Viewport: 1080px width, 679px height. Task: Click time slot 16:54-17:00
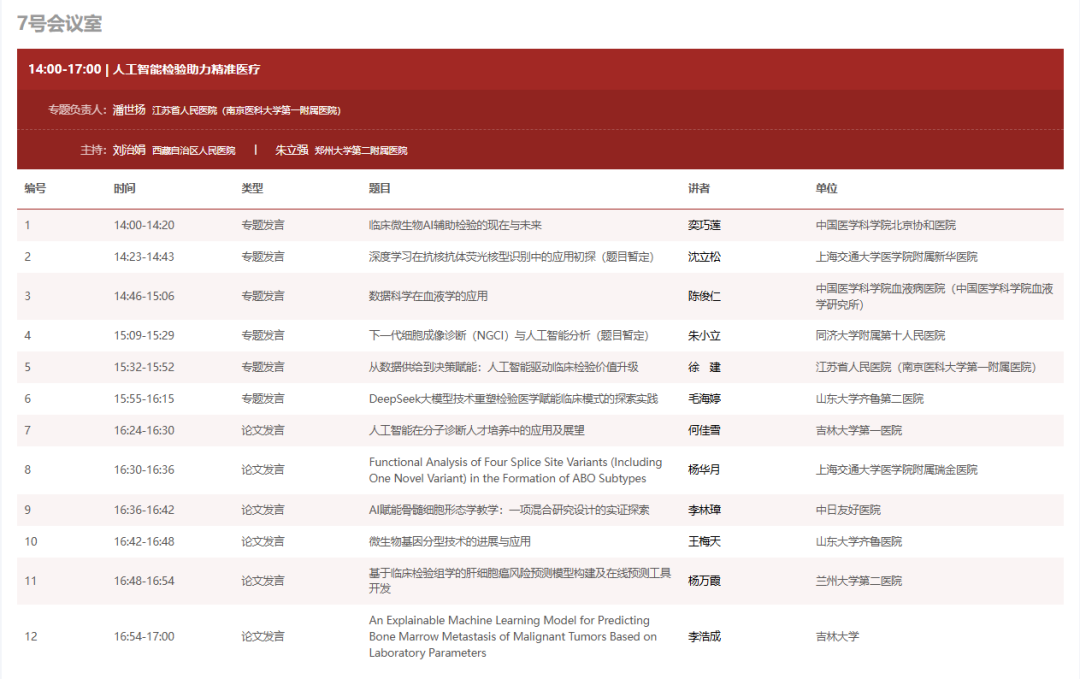(x=144, y=637)
